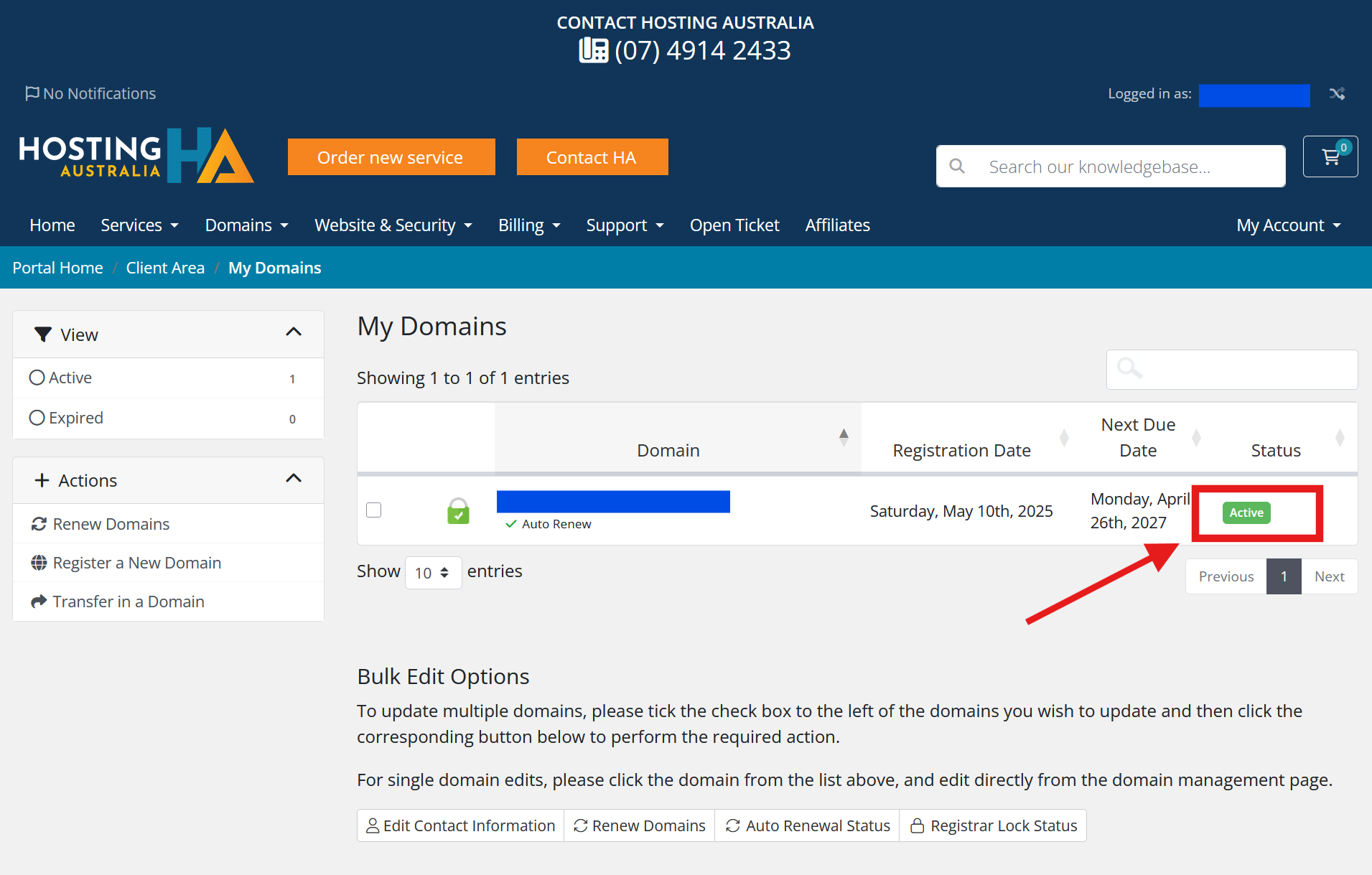Screen dimensions: 1372x875
Task: Open the Services dropdown menu
Action: 139,225
